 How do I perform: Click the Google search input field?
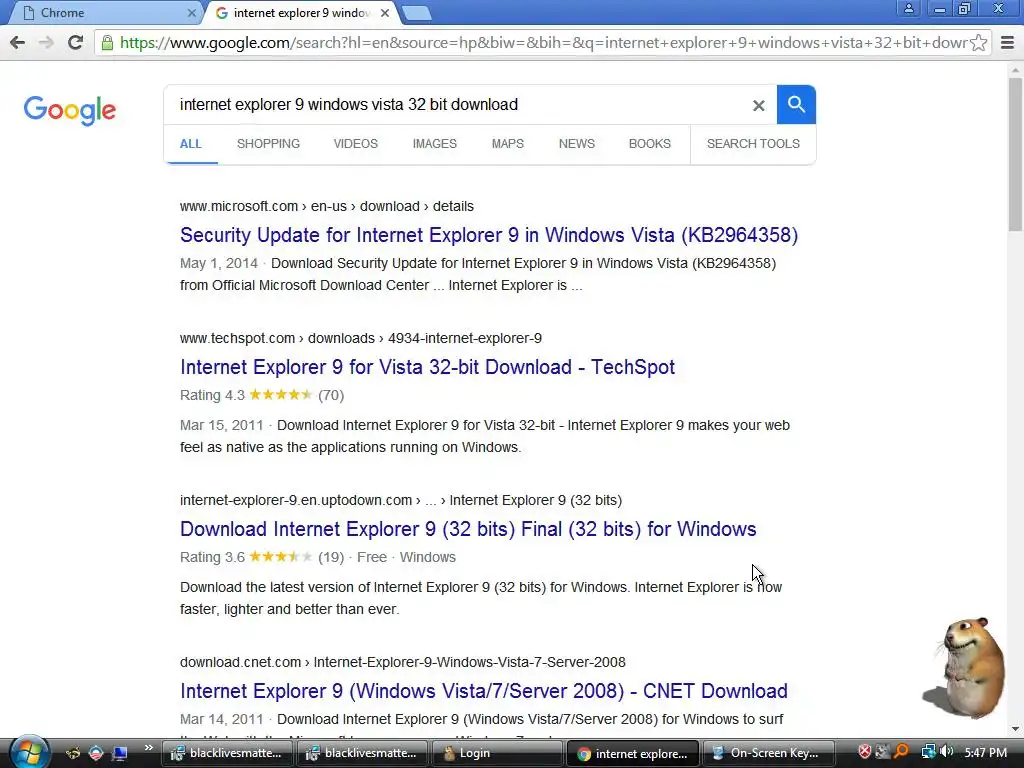(x=457, y=104)
